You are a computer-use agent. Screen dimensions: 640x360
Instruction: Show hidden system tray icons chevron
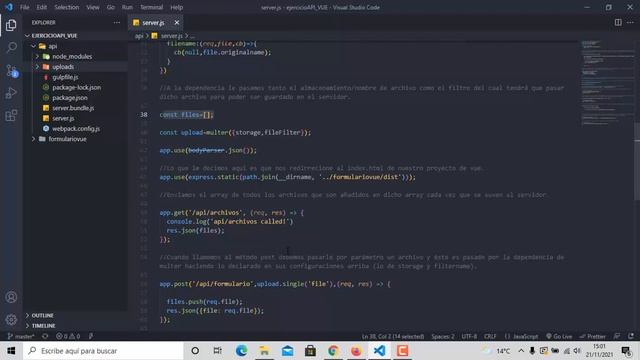tap(521, 351)
